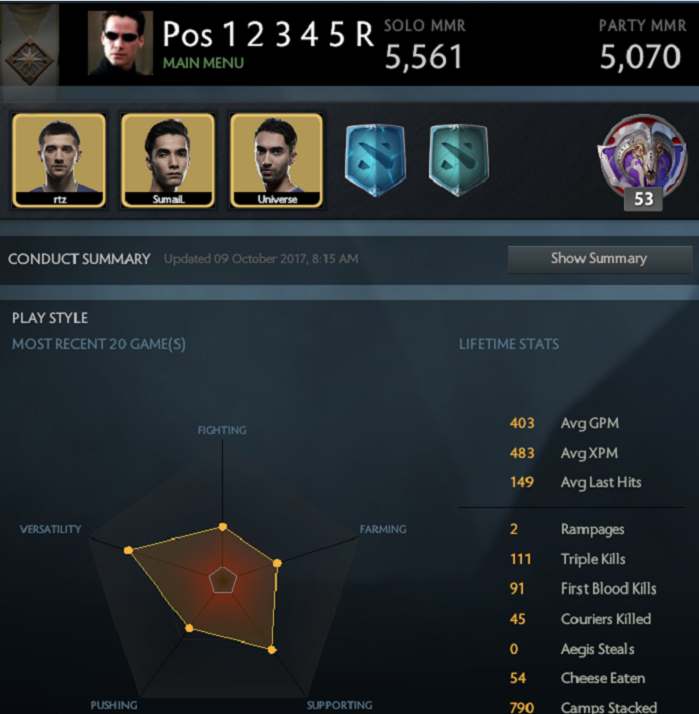This screenshot has height=714, width=699.
Task: Click the Conduct Summary heading
Action: (x=79, y=259)
